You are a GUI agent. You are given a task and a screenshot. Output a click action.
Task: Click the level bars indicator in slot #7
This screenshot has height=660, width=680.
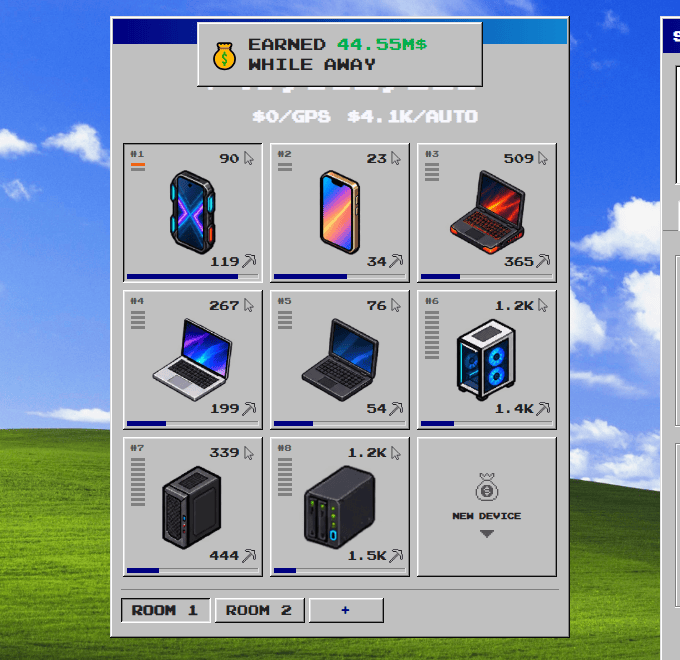click(x=138, y=482)
